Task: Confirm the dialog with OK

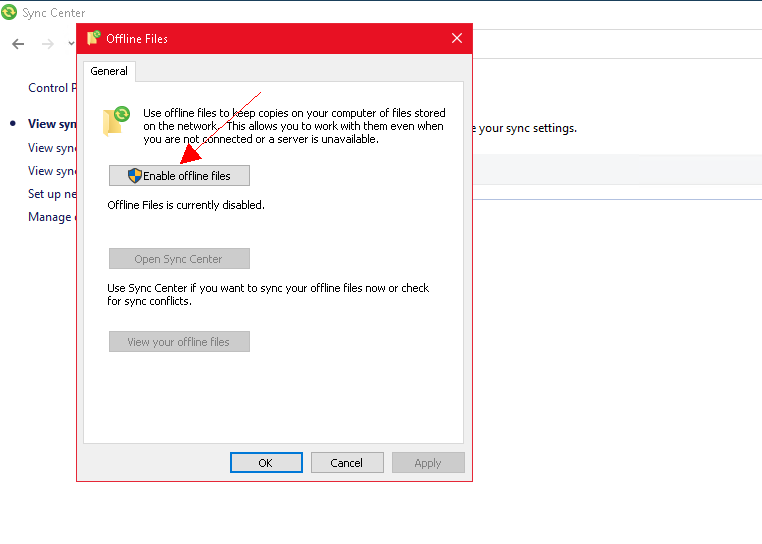Action: (265, 463)
